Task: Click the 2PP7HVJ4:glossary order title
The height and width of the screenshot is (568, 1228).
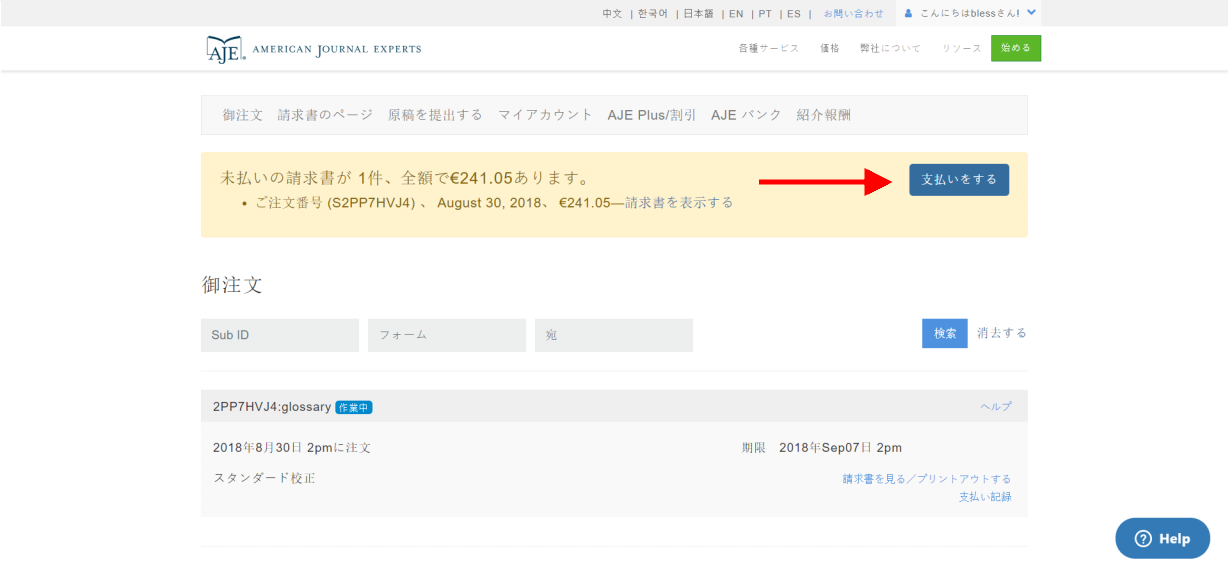Action: click(x=272, y=407)
